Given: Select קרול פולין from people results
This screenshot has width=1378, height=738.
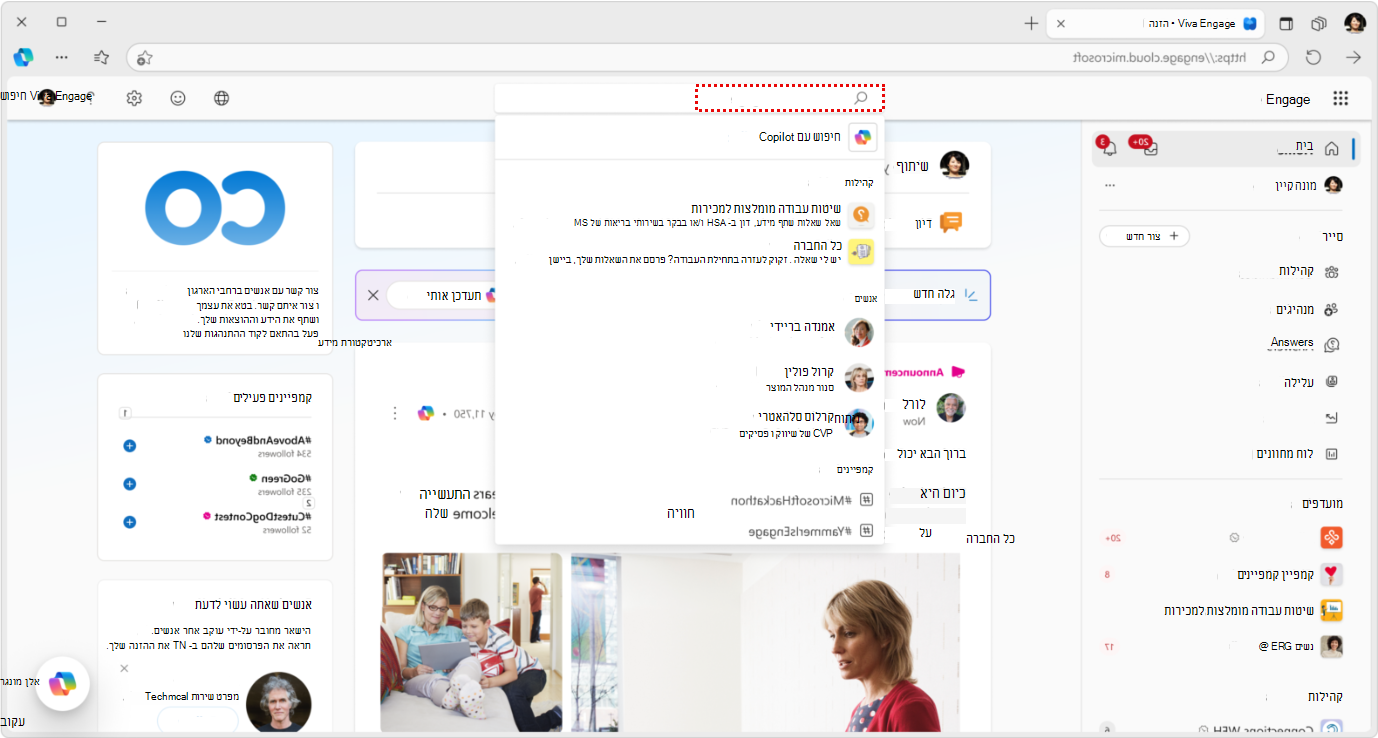Looking at the screenshot, I should [x=689, y=377].
